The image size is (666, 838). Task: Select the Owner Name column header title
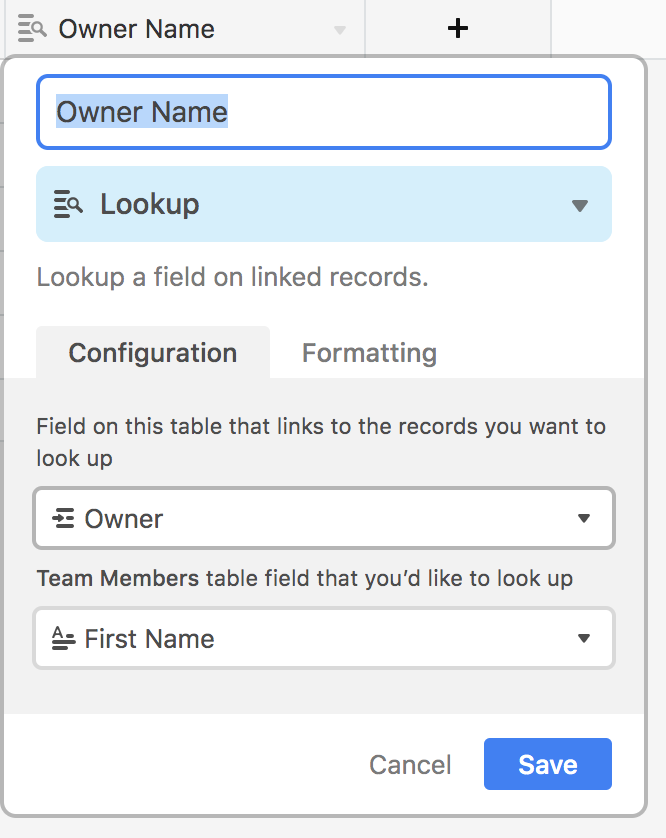pos(136,29)
